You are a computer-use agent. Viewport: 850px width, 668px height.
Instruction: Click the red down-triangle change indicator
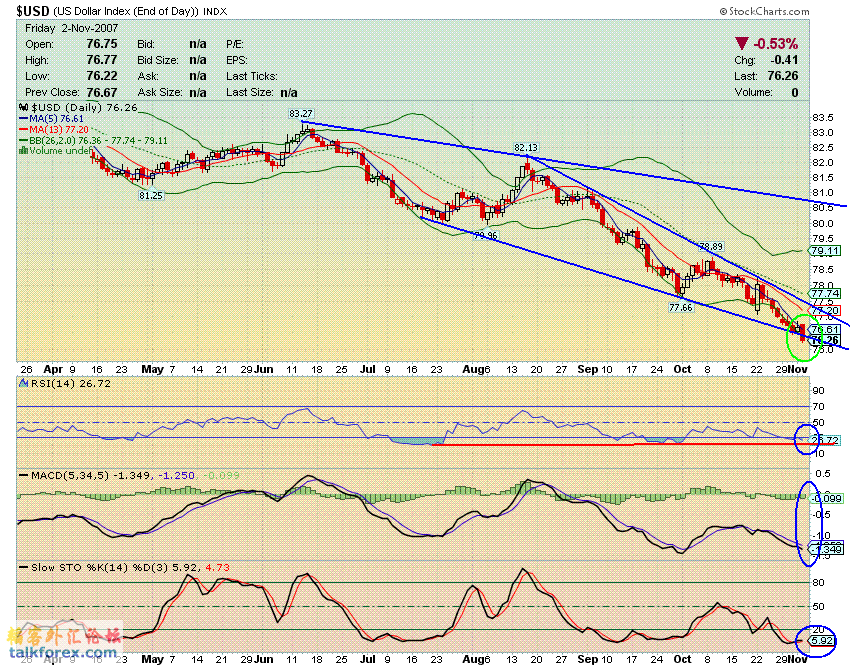click(x=741, y=43)
